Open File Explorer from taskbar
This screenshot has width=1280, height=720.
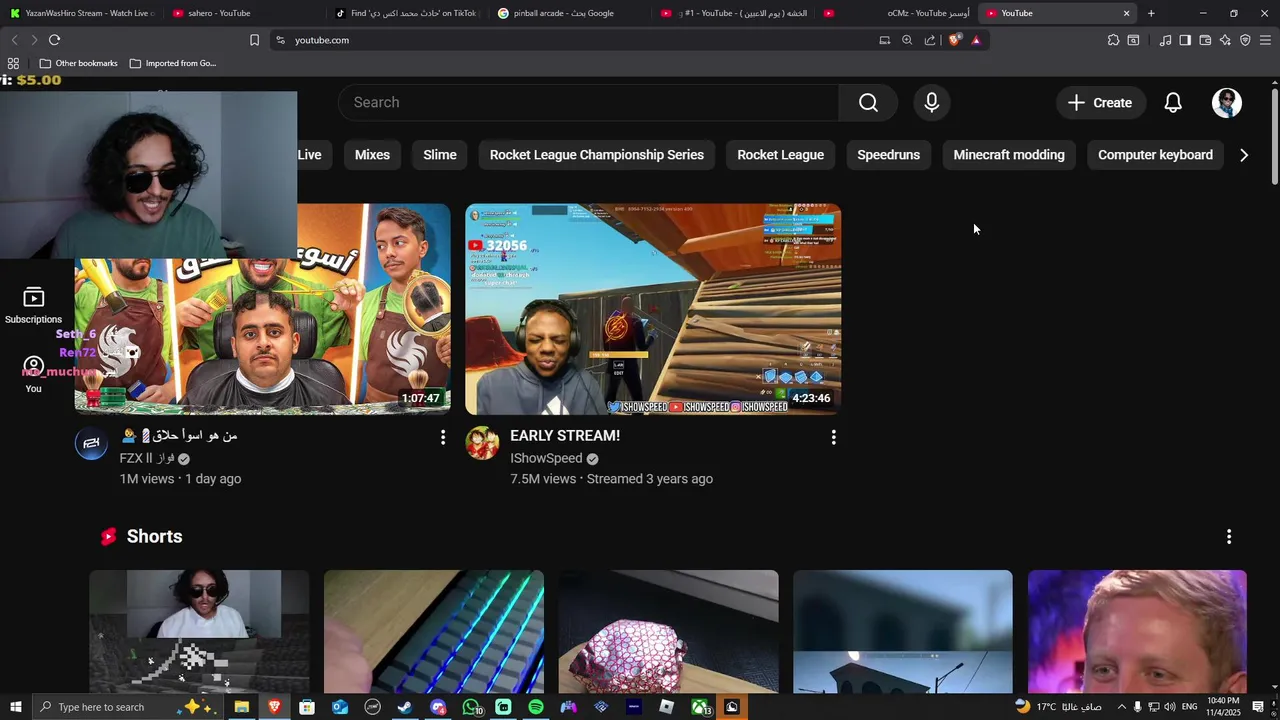(x=241, y=707)
